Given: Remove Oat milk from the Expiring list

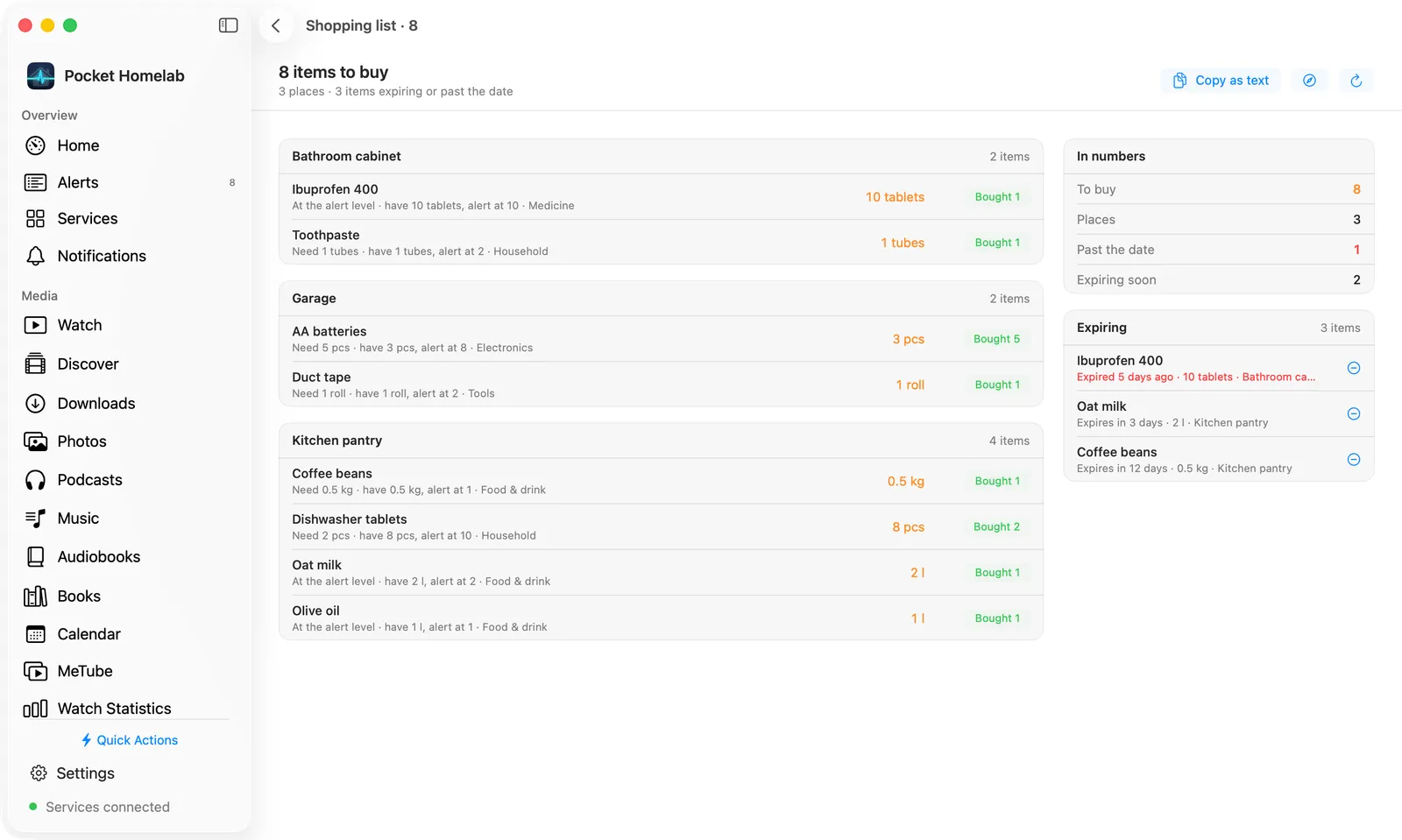Looking at the screenshot, I should [1353, 413].
